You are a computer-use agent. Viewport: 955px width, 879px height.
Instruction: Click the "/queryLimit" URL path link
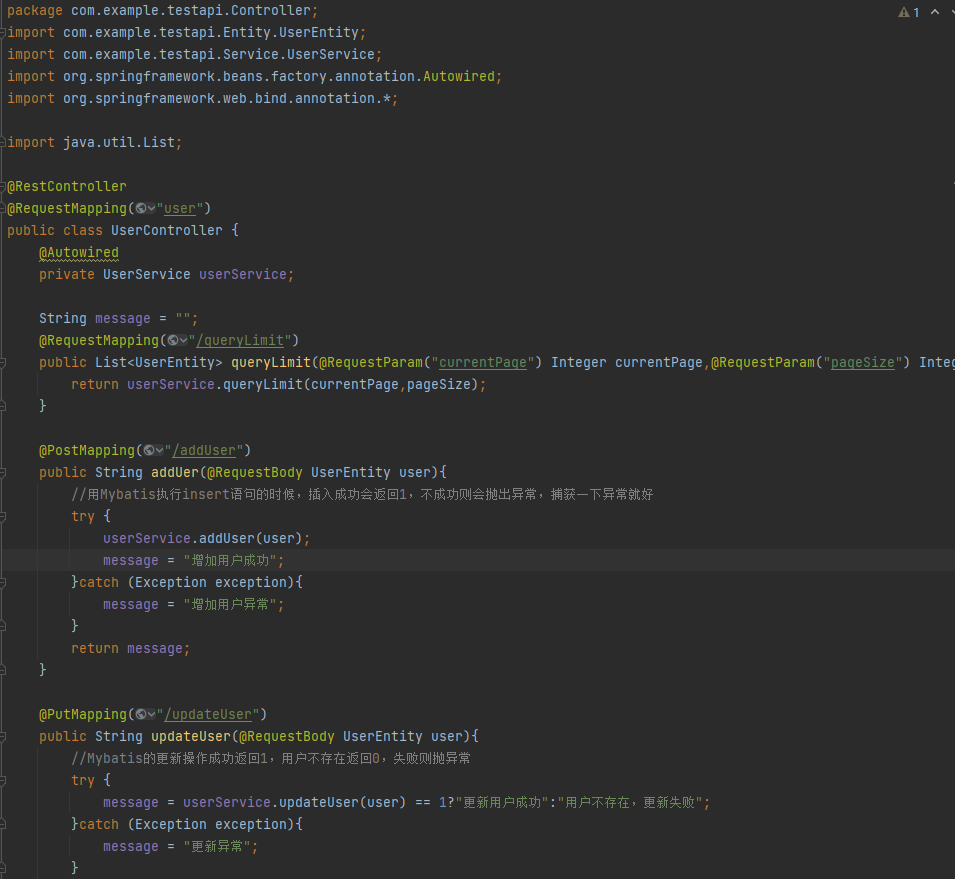(x=247, y=340)
